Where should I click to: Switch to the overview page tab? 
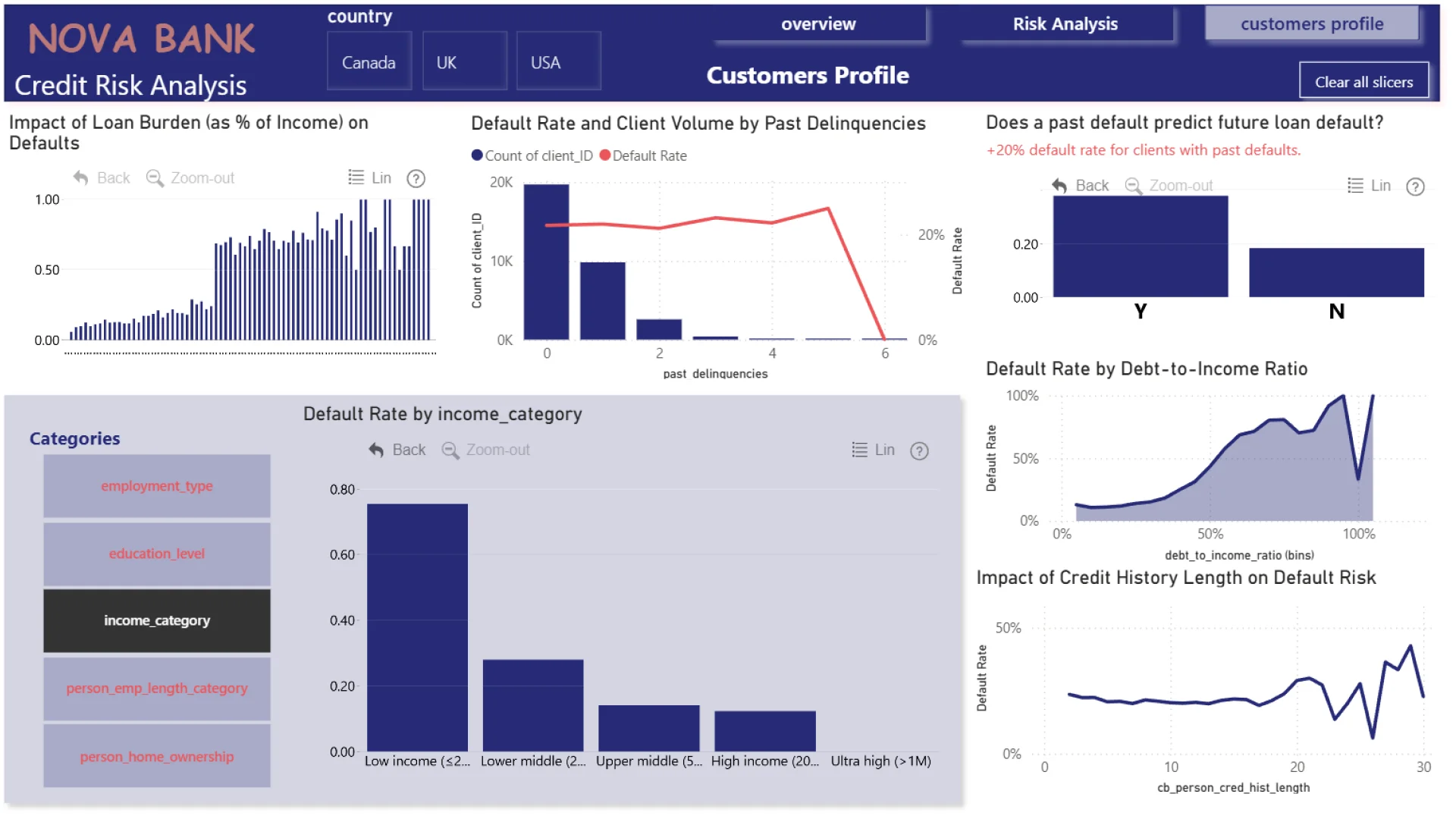click(818, 24)
